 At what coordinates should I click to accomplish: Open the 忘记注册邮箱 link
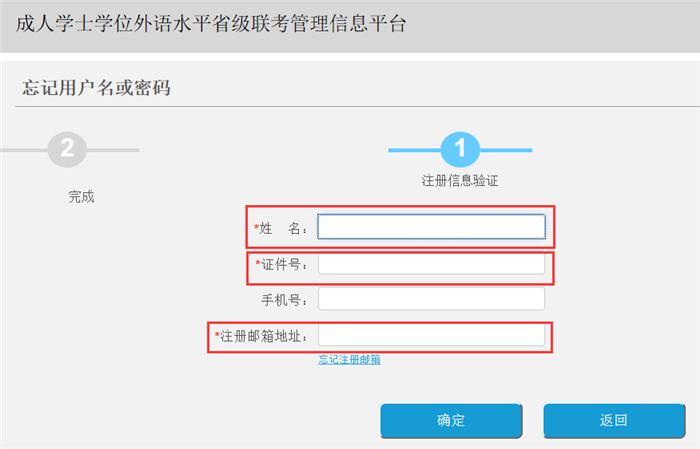(x=349, y=359)
